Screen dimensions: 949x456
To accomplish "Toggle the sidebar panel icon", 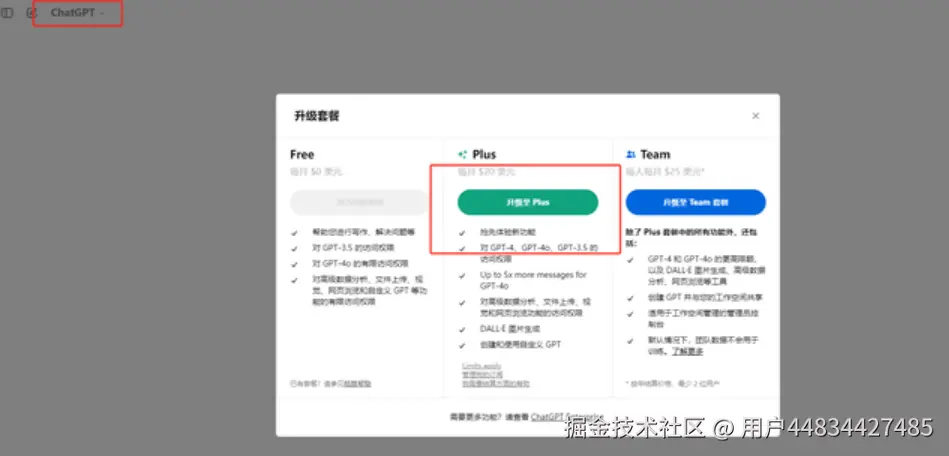I will click(x=7, y=13).
